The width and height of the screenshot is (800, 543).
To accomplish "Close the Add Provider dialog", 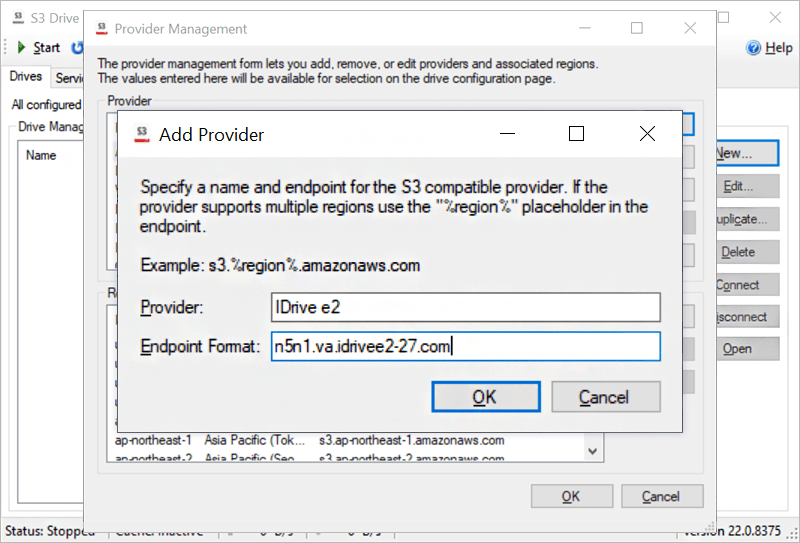I will [x=647, y=134].
